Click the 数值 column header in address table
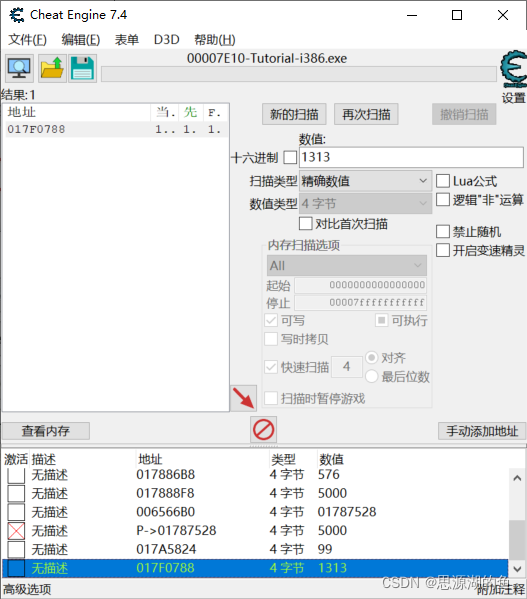 pos(331,459)
